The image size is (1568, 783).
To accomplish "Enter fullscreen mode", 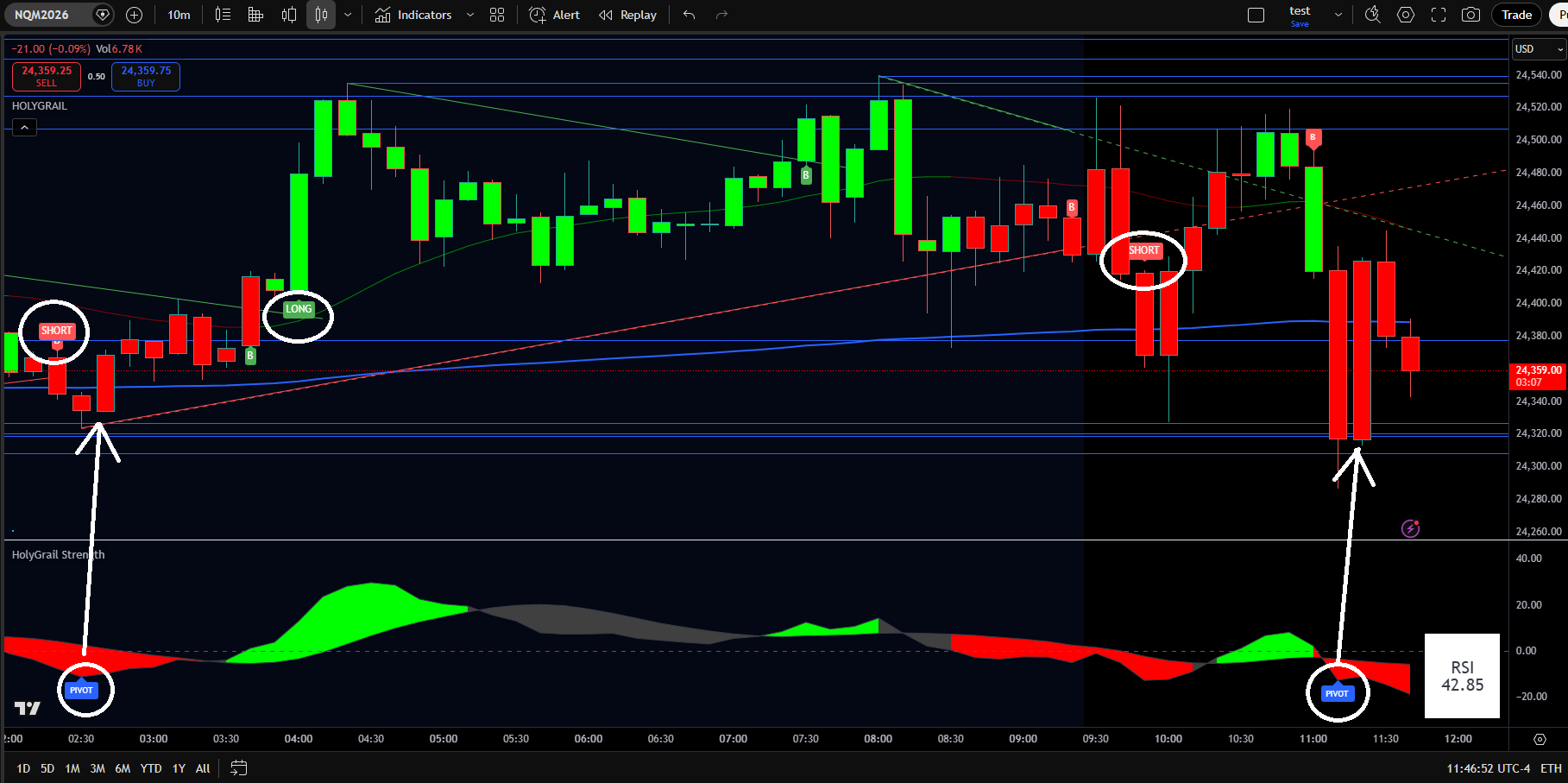I will (x=1439, y=15).
